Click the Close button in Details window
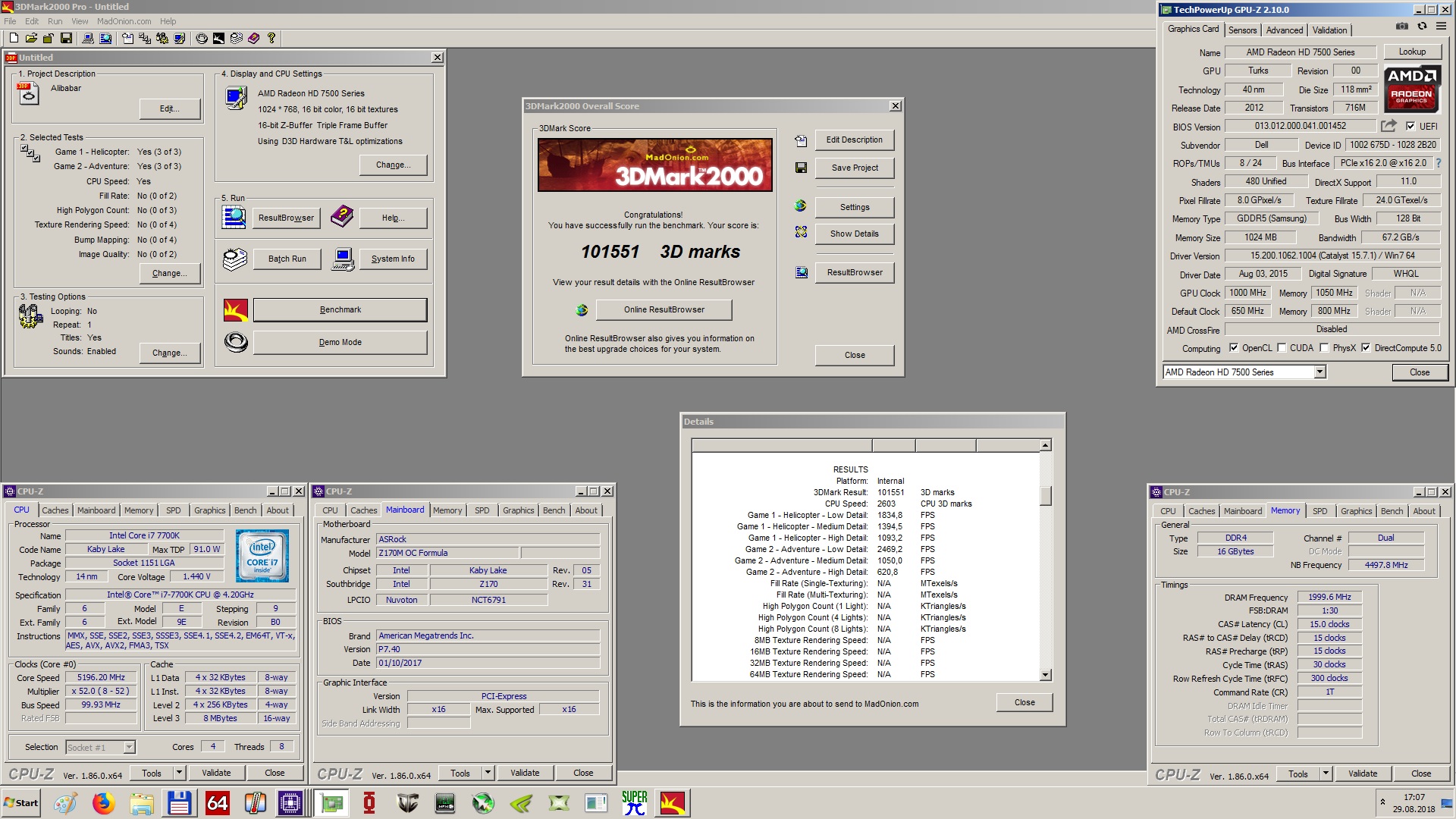The width and height of the screenshot is (1456, 819). point(1025,702)
